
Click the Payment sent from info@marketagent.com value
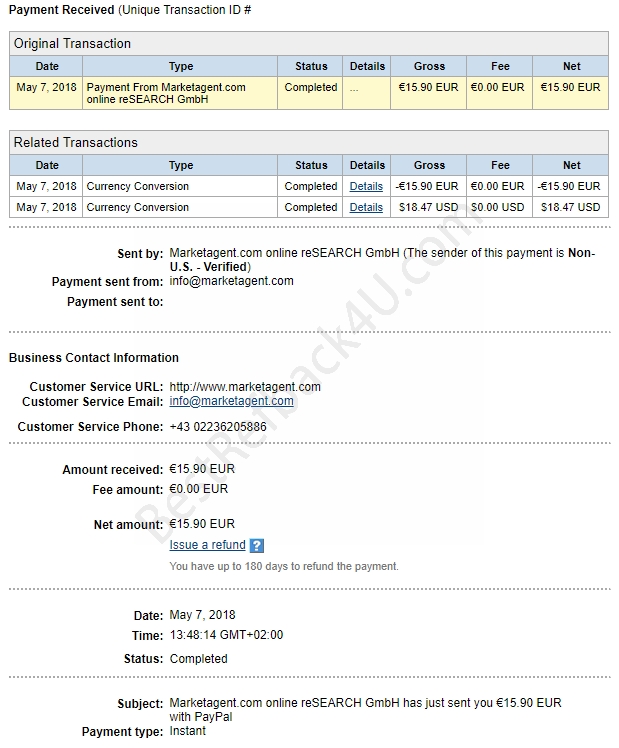[231, 281]
